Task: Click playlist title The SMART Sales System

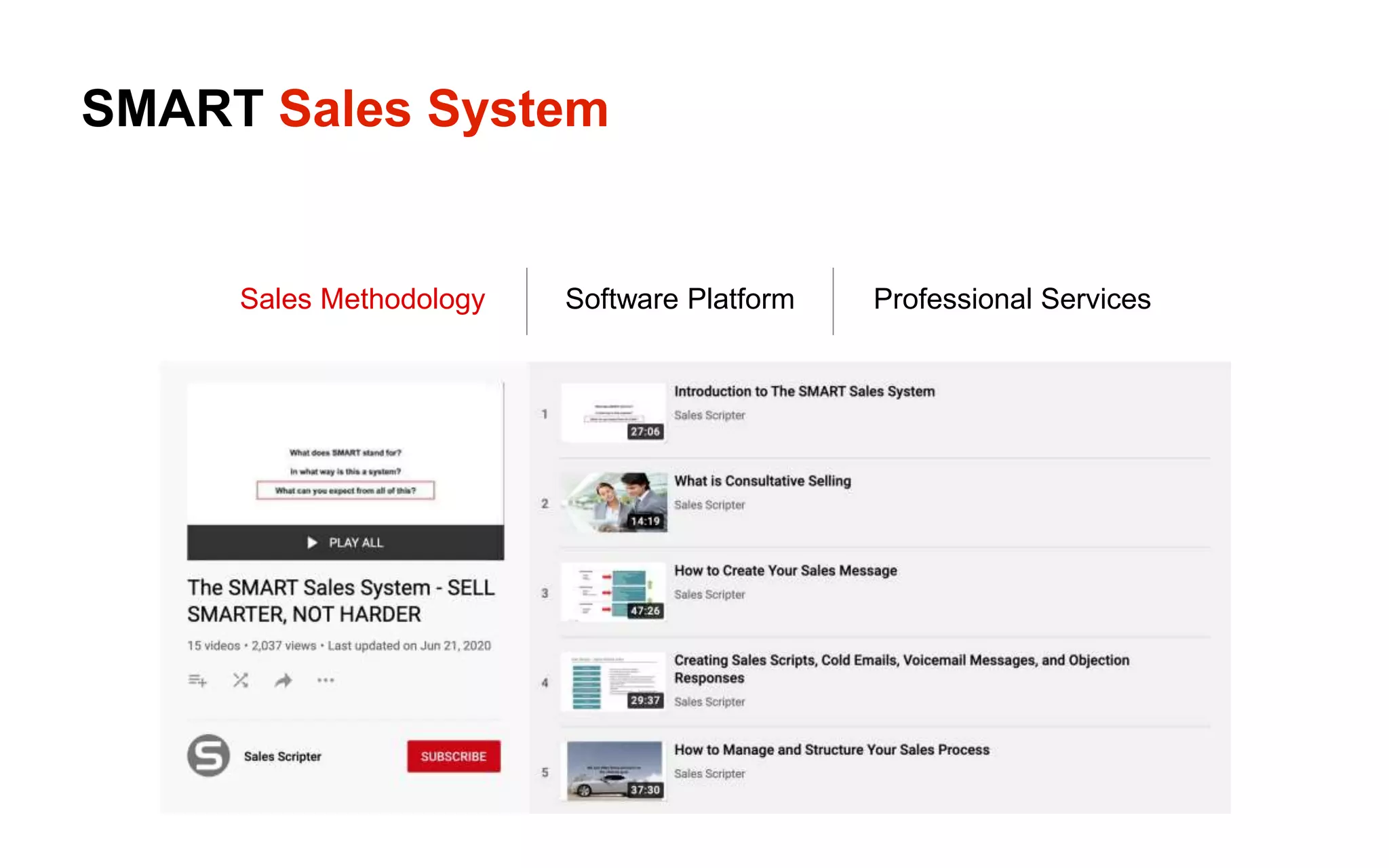Action: (x=341, y=601)
